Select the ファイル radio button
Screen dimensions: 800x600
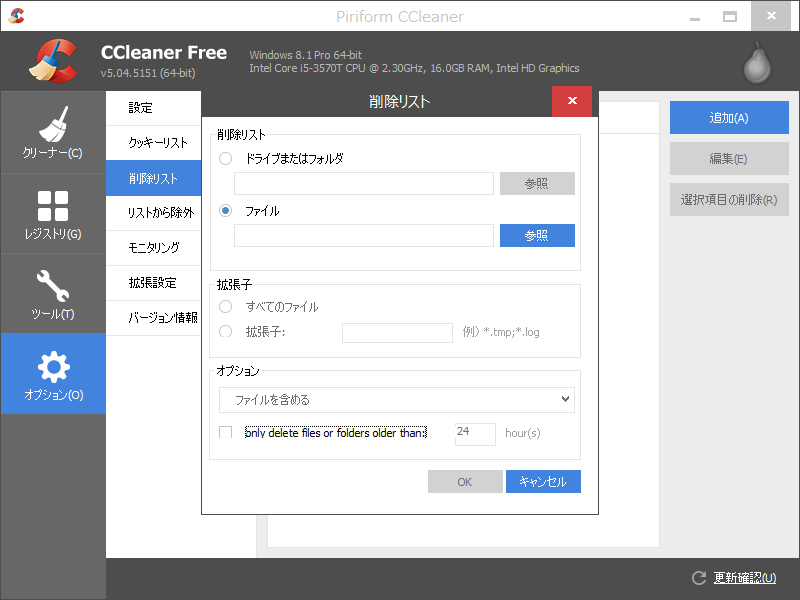point(226,211)
